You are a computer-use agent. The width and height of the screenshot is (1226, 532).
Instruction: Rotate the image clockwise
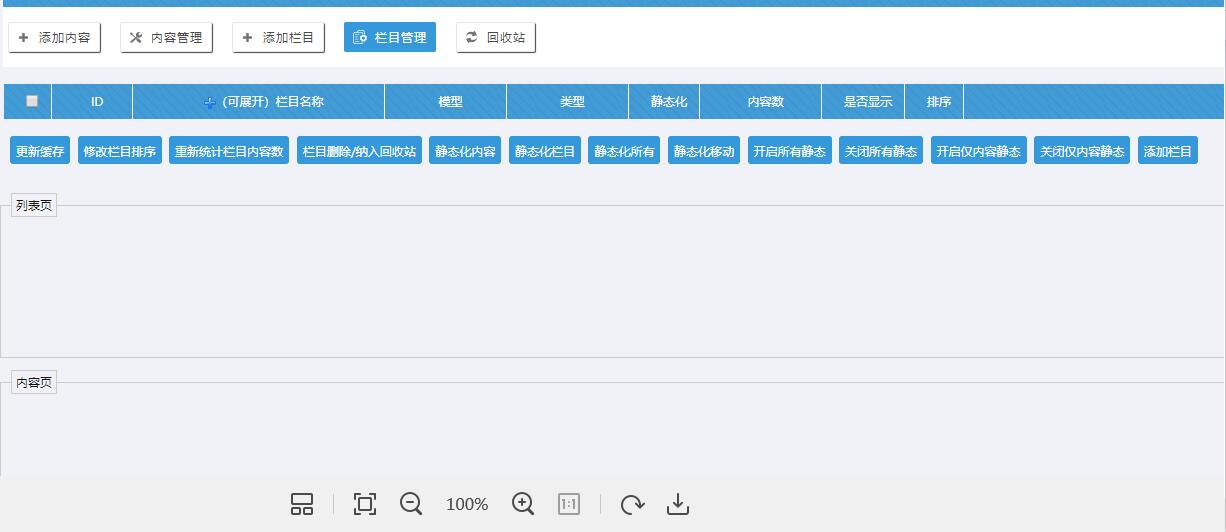coord(632,504)
